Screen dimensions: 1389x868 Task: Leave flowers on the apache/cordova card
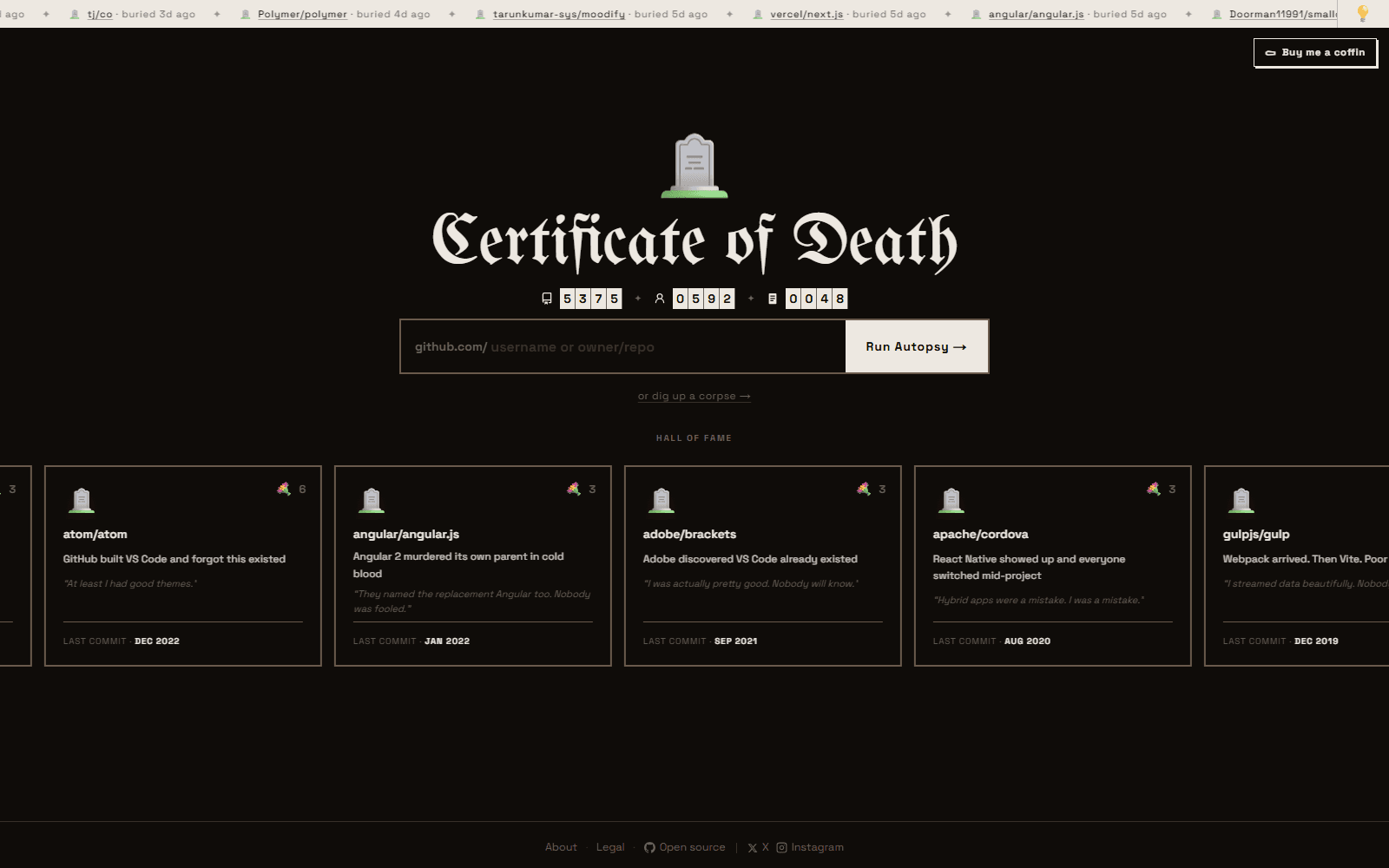[1161, 489]
